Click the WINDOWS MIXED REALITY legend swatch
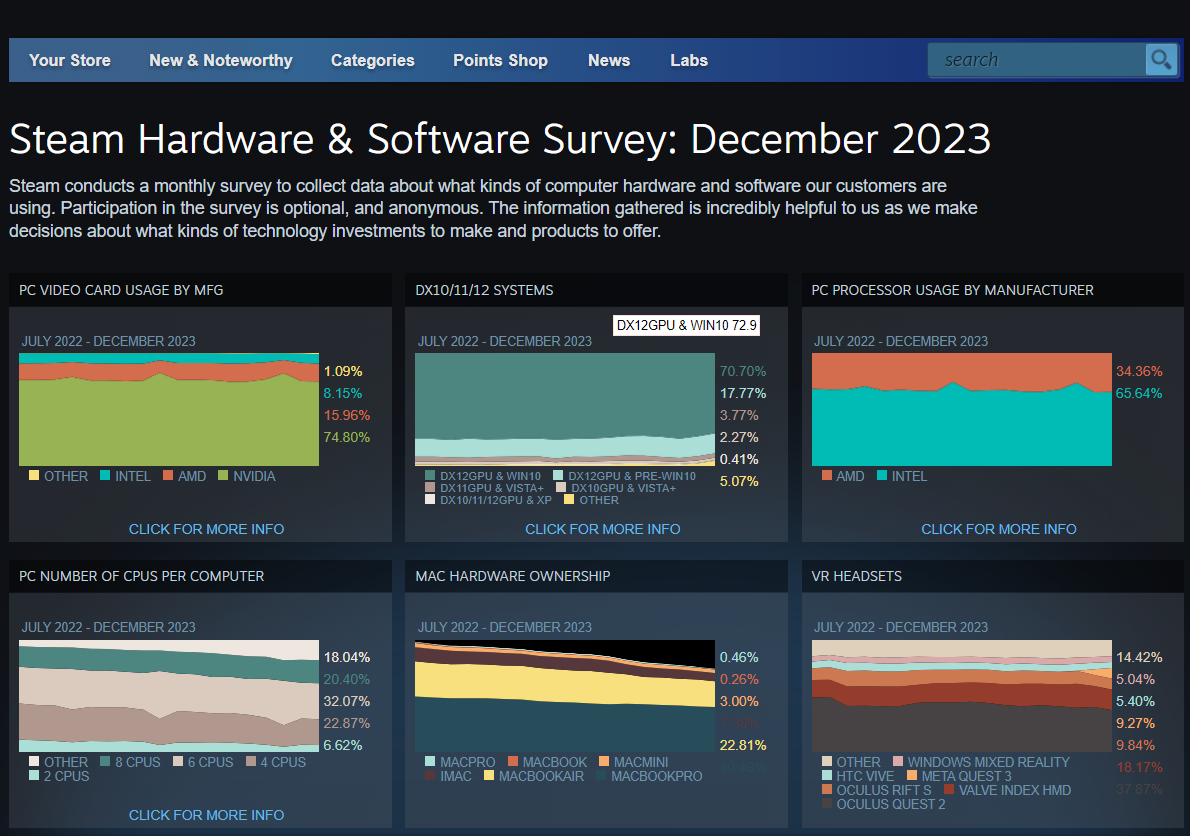 click(x=898, y=762)
